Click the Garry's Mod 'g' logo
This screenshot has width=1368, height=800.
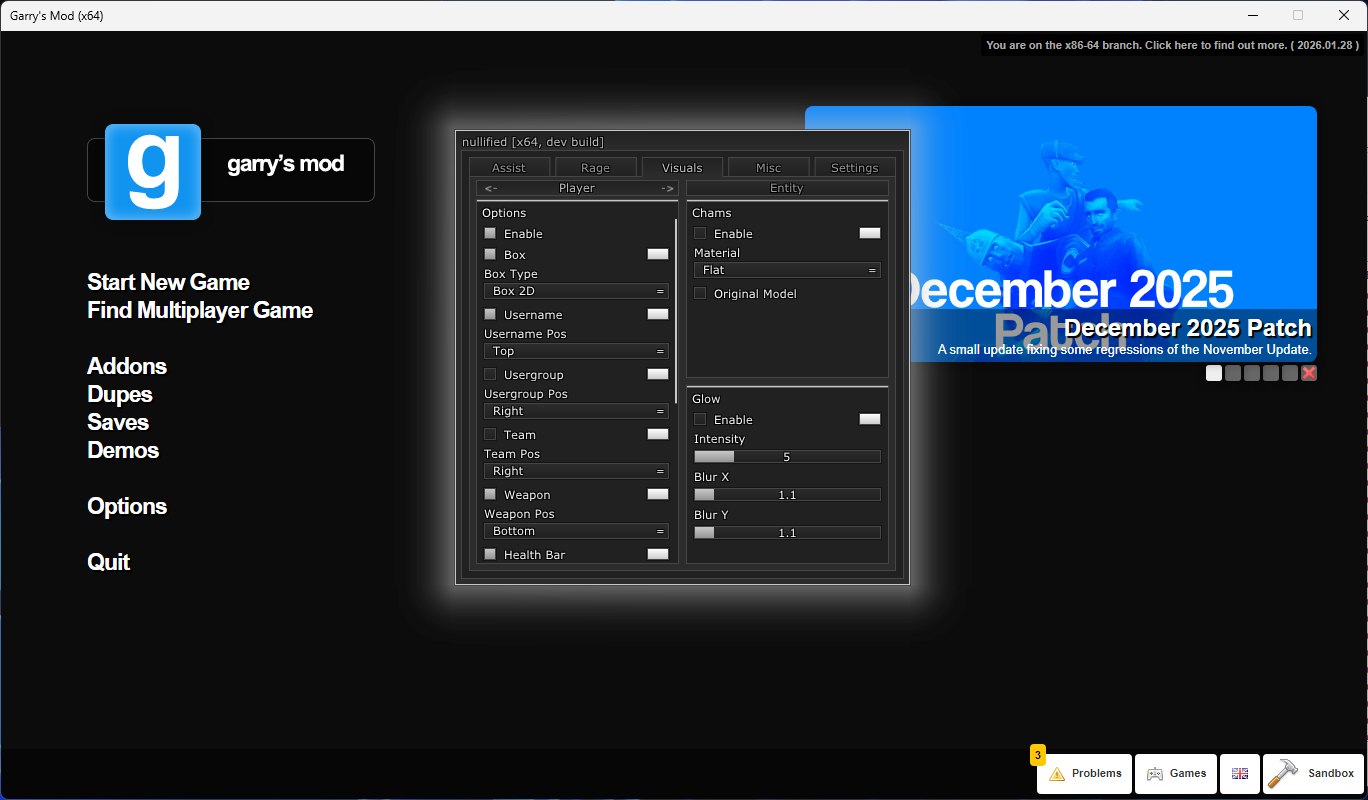click(x=153, y=172)
